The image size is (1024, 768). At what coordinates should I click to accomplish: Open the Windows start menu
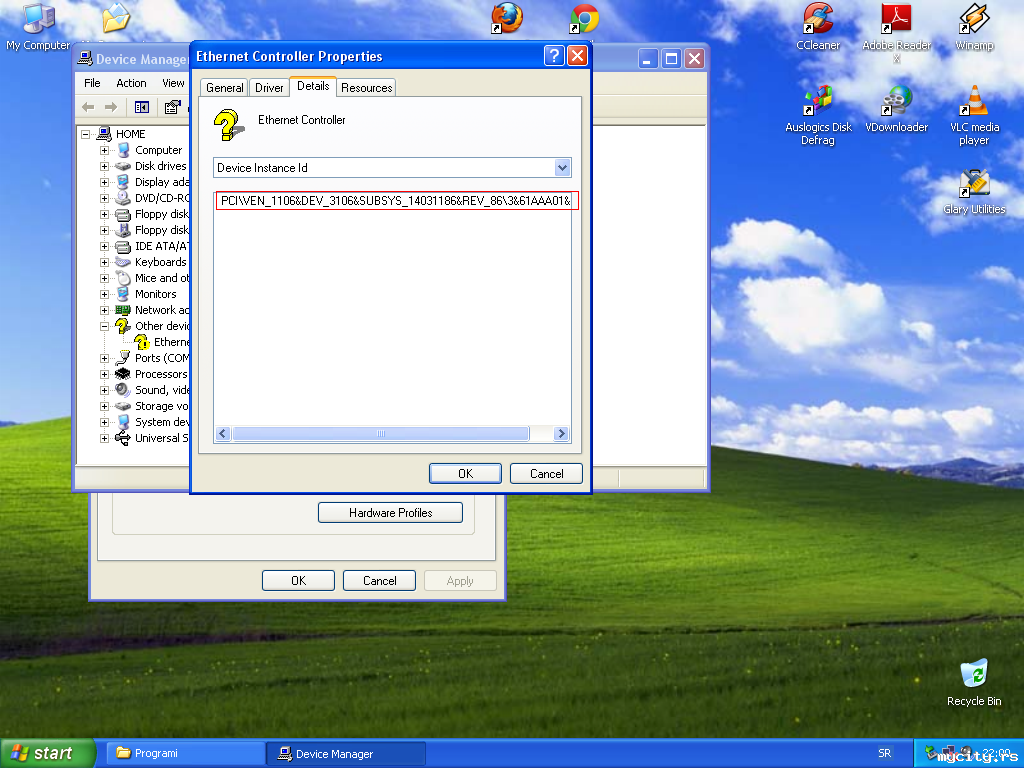47,753
